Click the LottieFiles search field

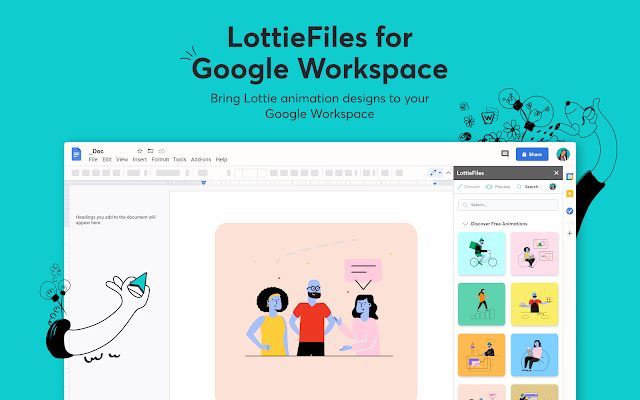(x=508, y=205)
